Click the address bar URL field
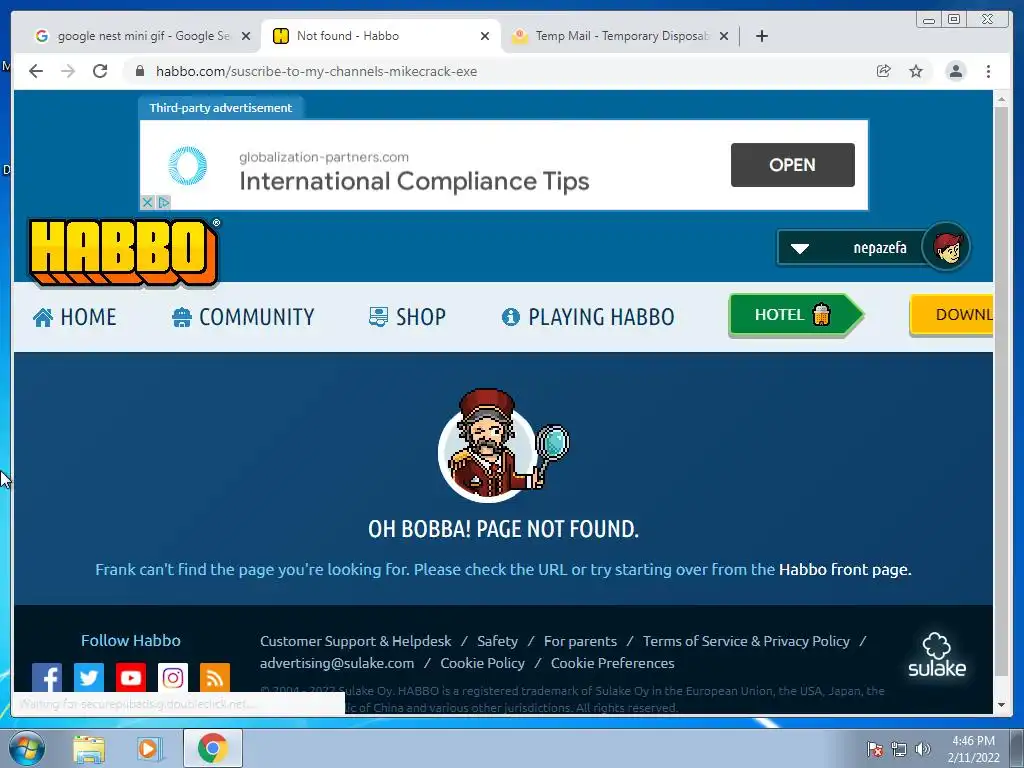The width and height of the screenshot is (1024, 768). click(496, 71)
